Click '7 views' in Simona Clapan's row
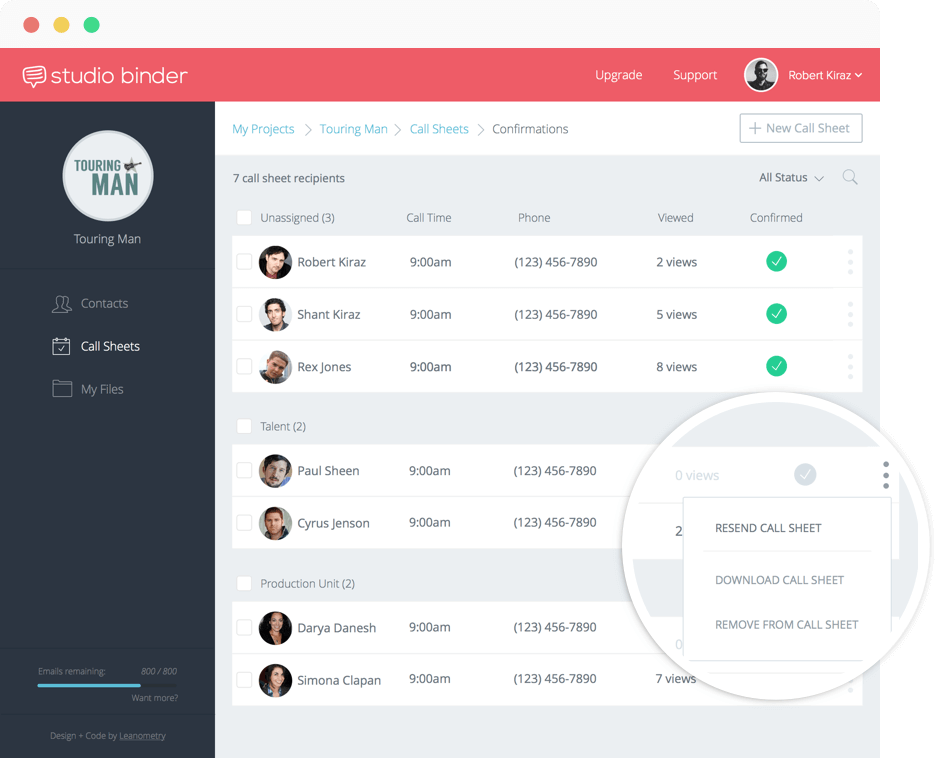938x758 pixels. click(x=676, y=679)
